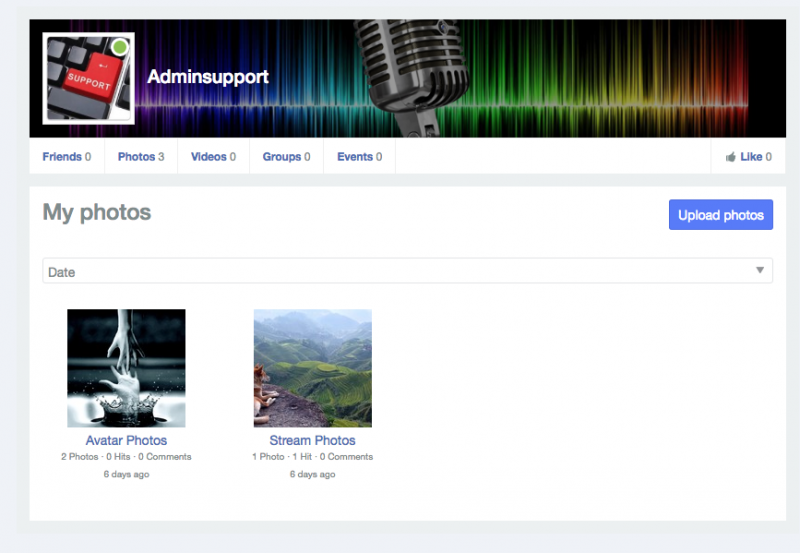
Task: Click the Date dropdown arrow
Action: [760, 270]
